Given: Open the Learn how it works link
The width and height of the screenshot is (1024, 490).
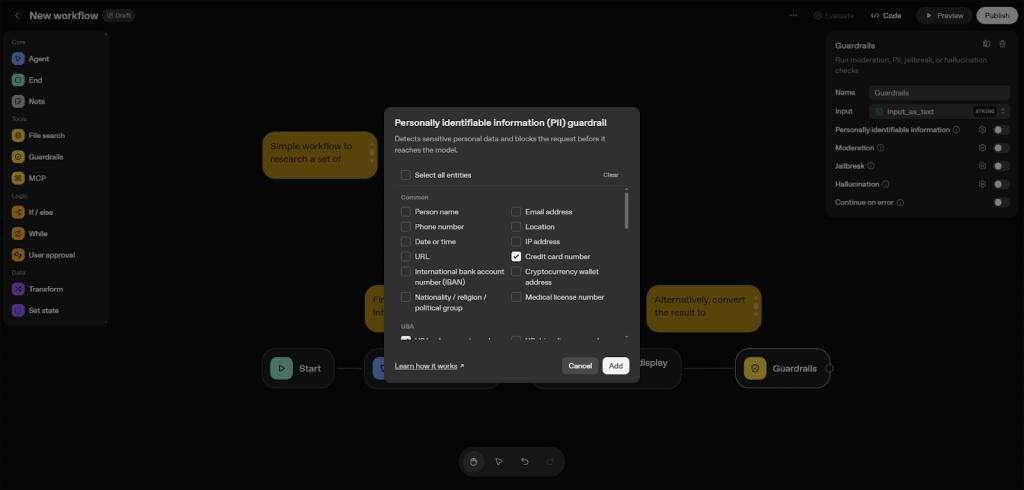Looking at the screenshot, I should (429, 366).
